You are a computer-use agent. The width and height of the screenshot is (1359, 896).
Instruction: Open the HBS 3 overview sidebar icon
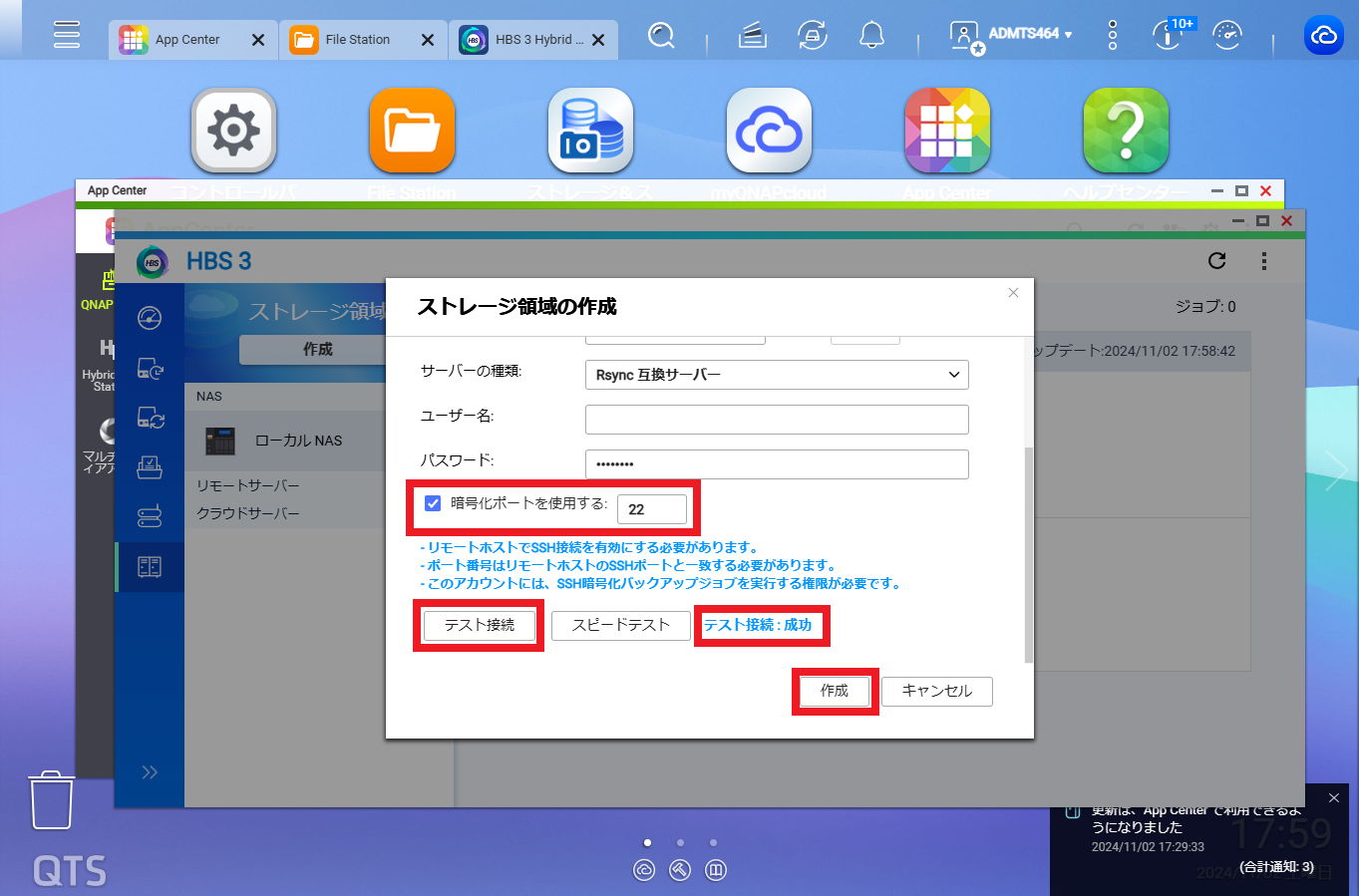pyautogui.click(x=150, y=318)
